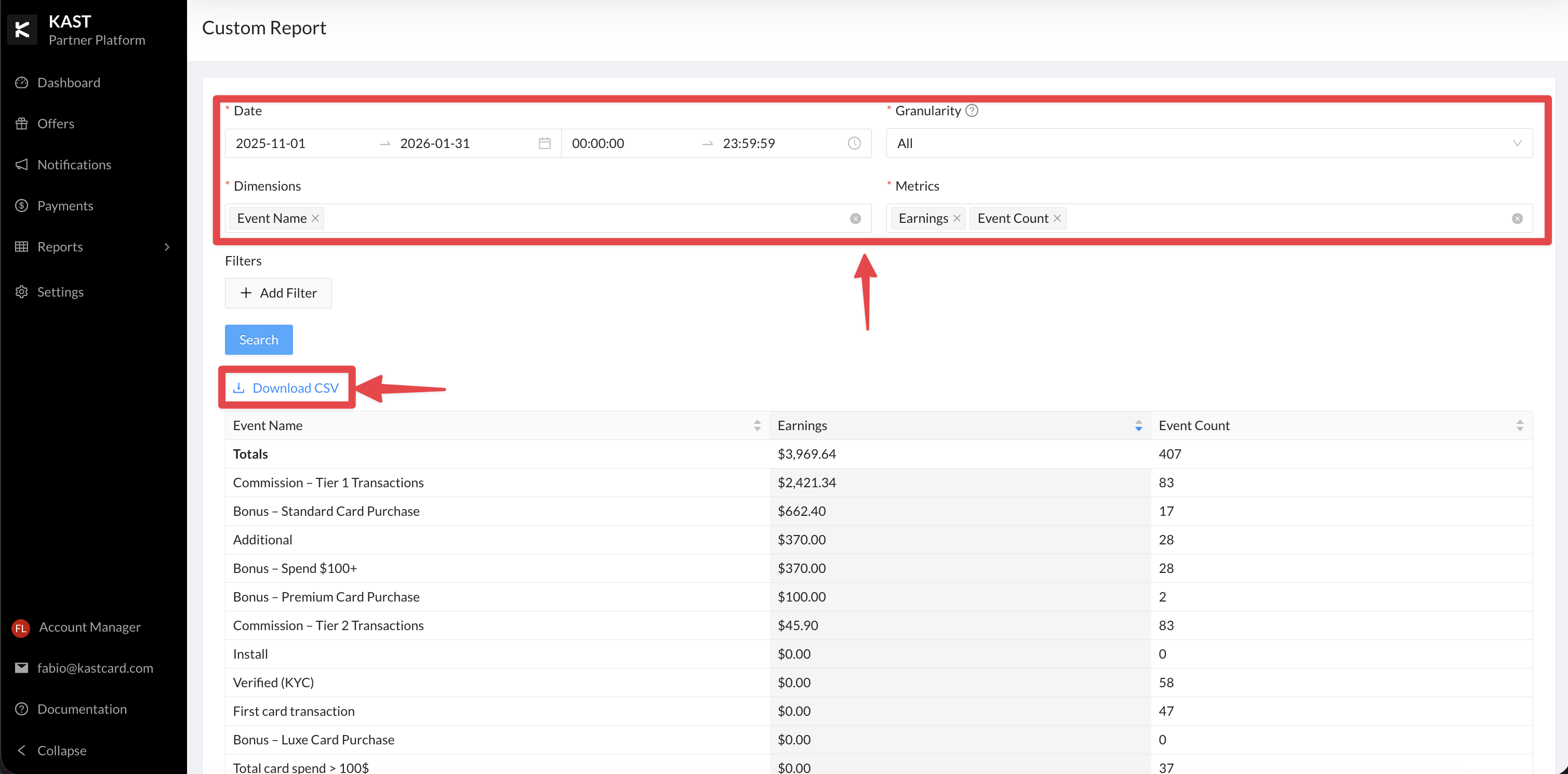Click the Search button
This screenshot has height=774, width=1568.
259,340
